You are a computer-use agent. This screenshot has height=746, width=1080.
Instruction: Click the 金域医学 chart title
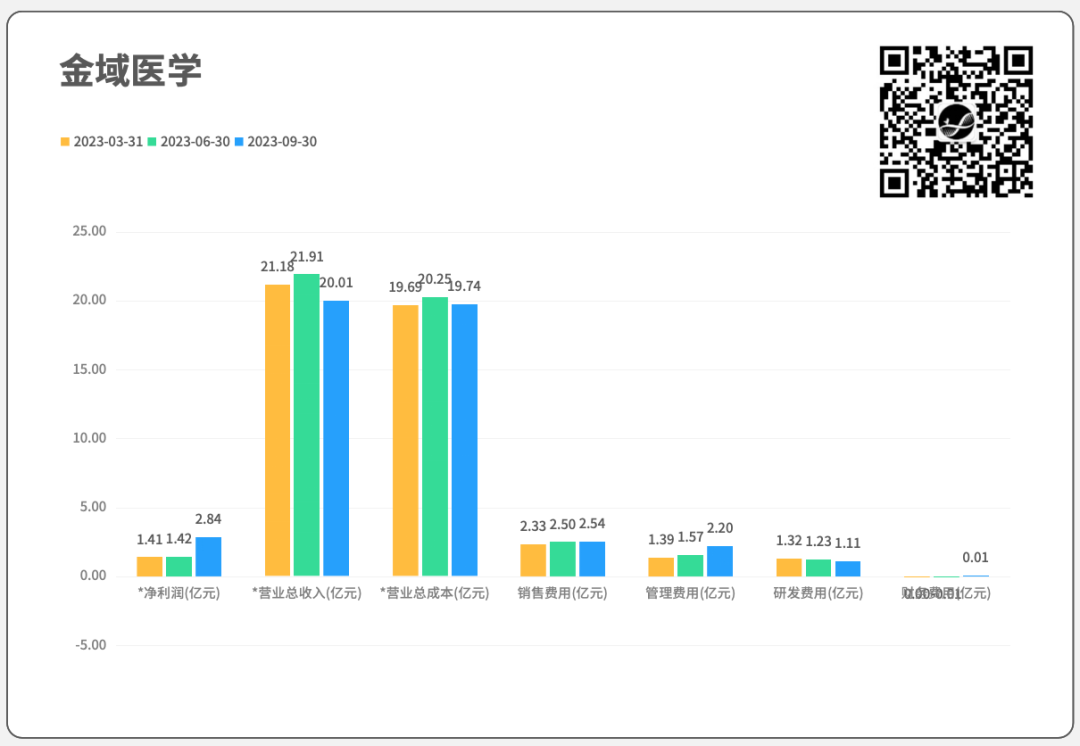click(130, 71)
